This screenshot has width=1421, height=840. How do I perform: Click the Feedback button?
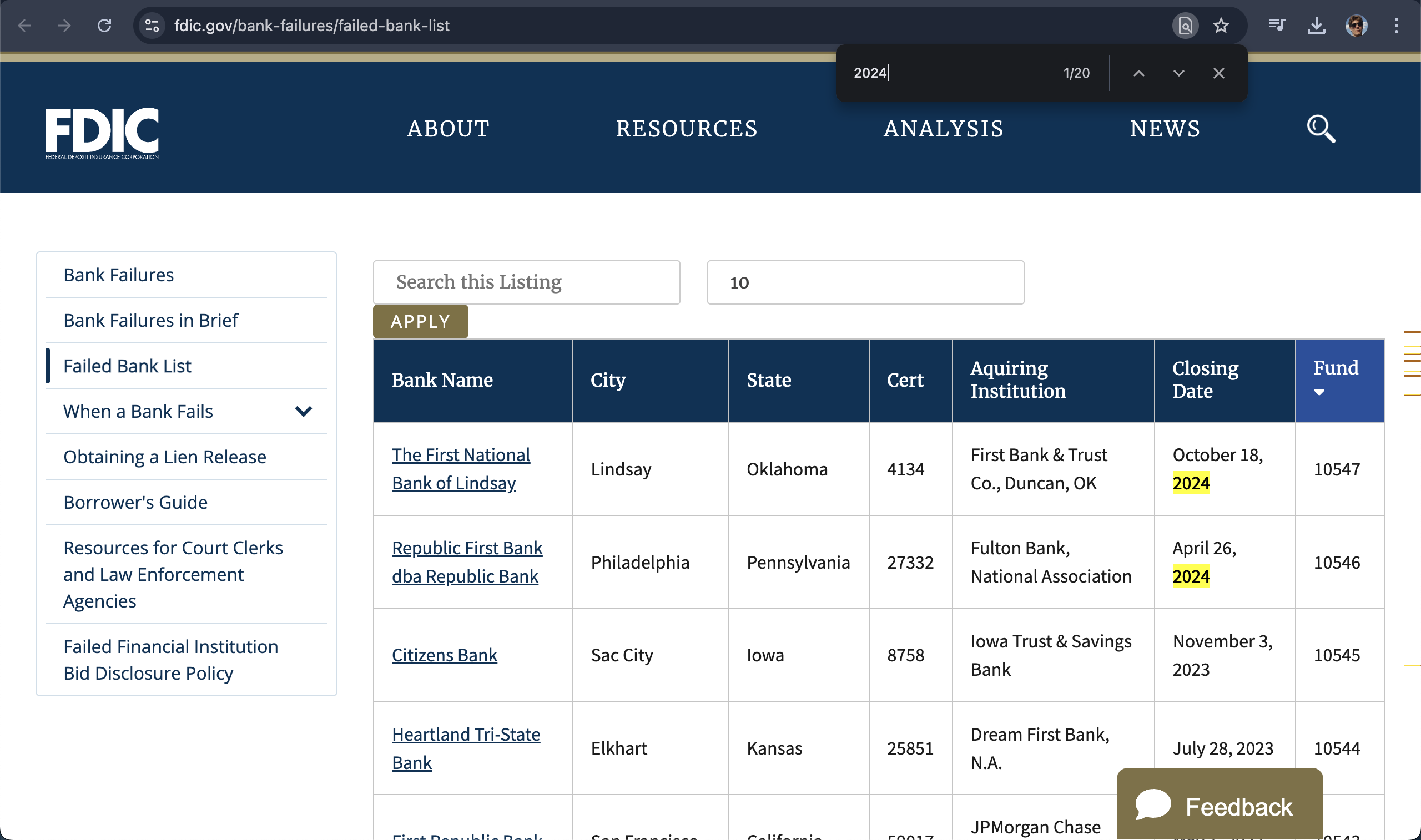pos(1220,804)
